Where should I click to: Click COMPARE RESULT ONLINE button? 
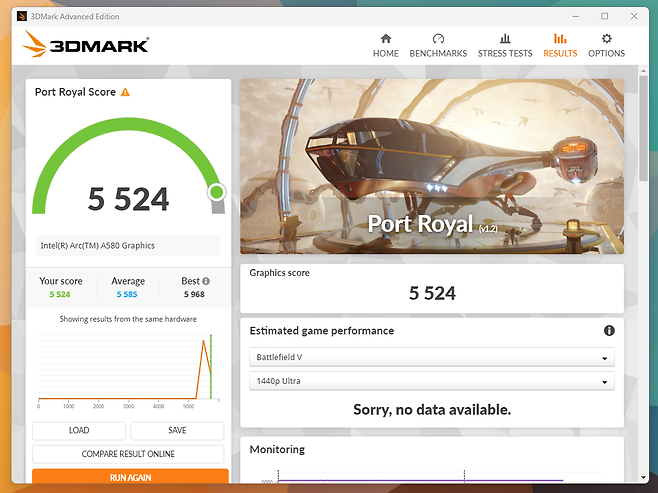point(128,454)
